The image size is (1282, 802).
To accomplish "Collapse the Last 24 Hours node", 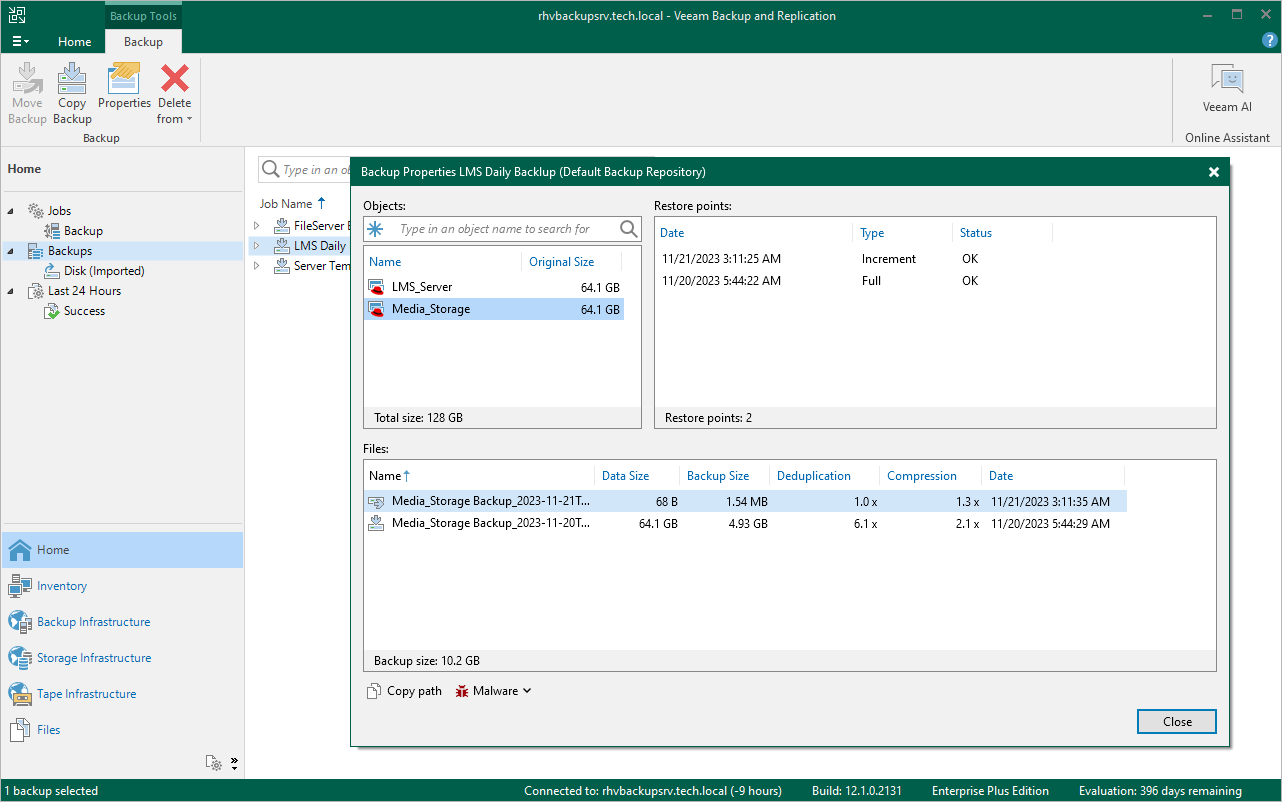I will point(11,291).
